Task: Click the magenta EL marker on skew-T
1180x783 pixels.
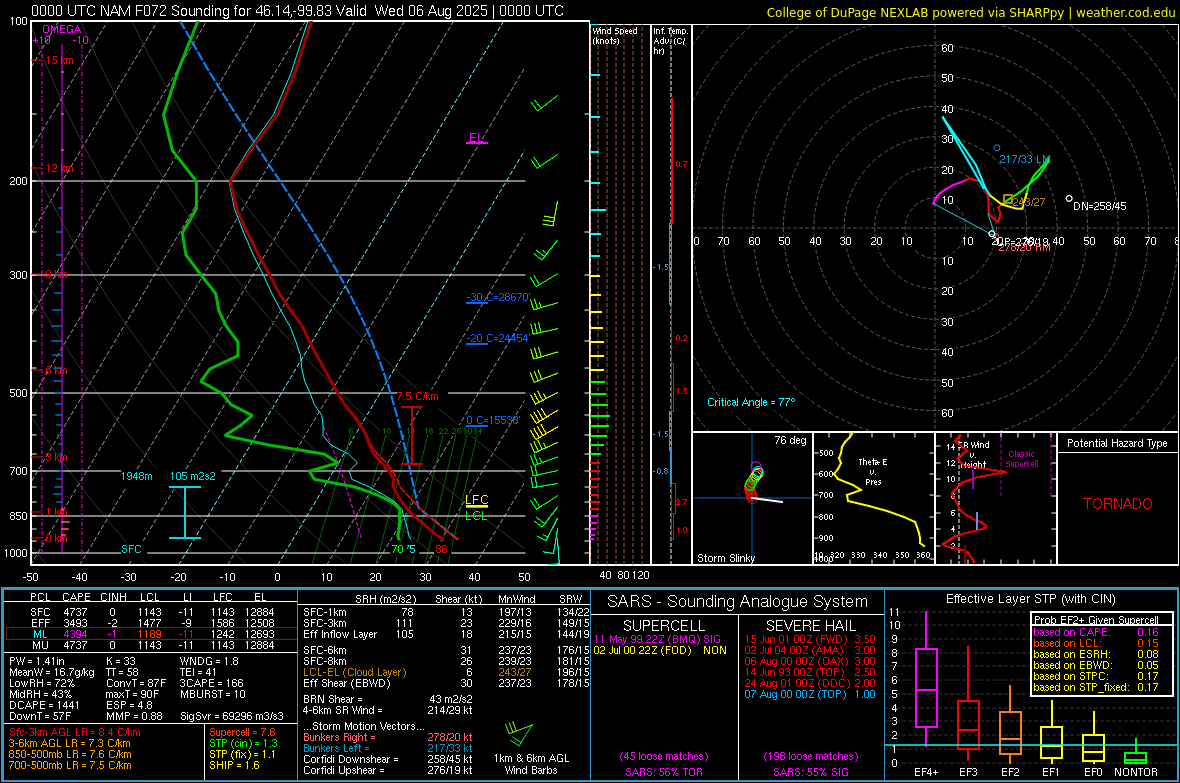Action: point(476,139)
